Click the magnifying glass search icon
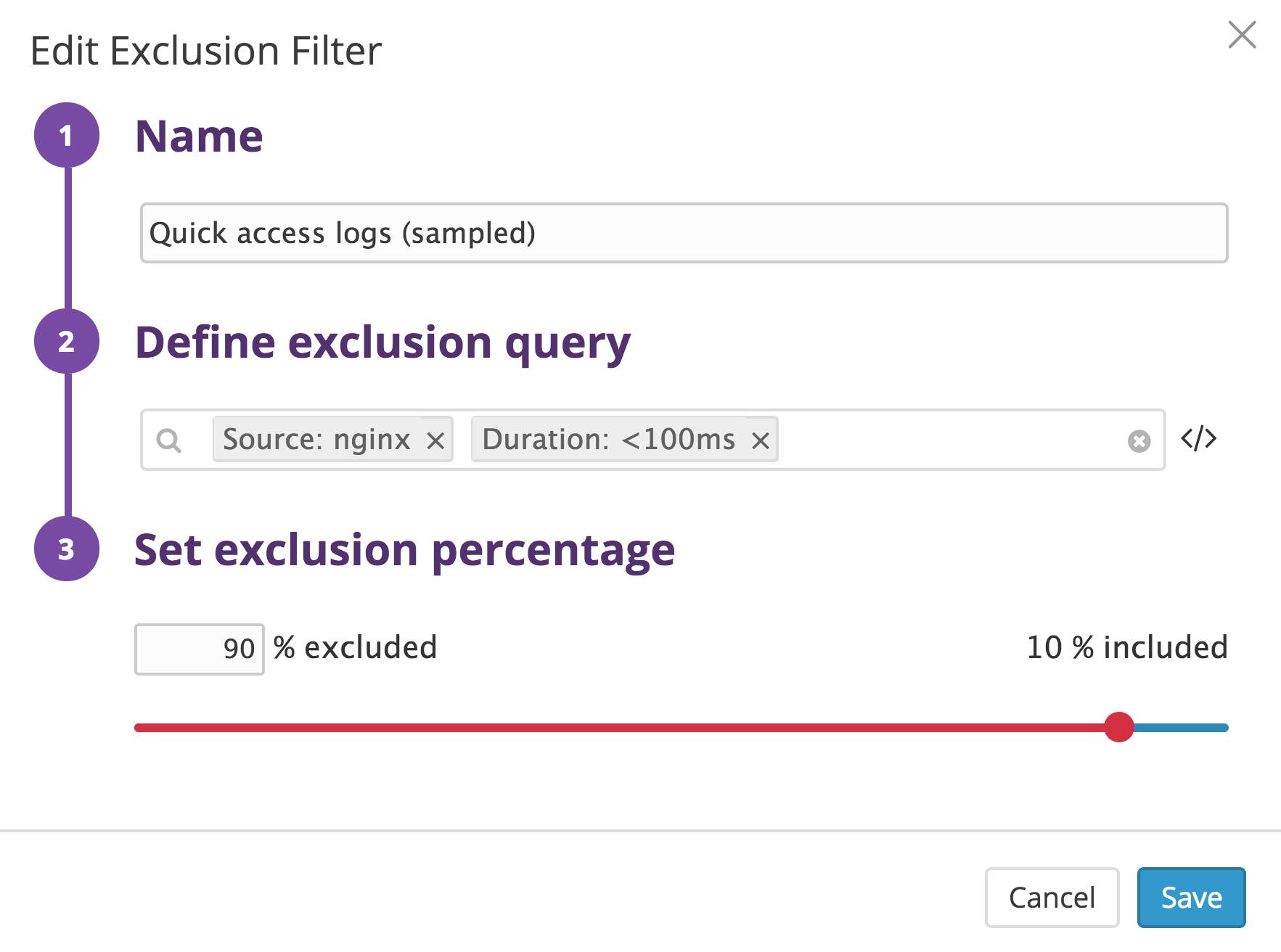 coord(169,440)
